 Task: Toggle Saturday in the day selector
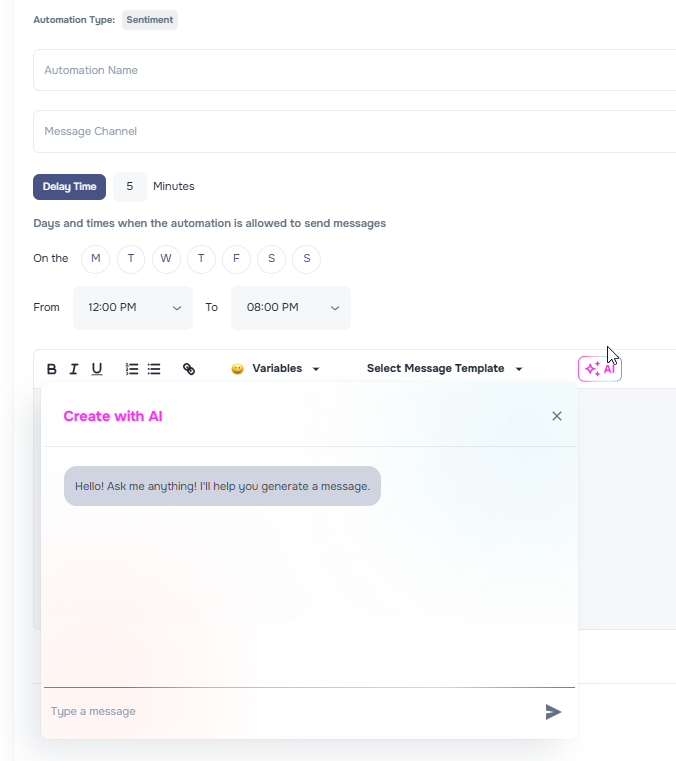271,259
